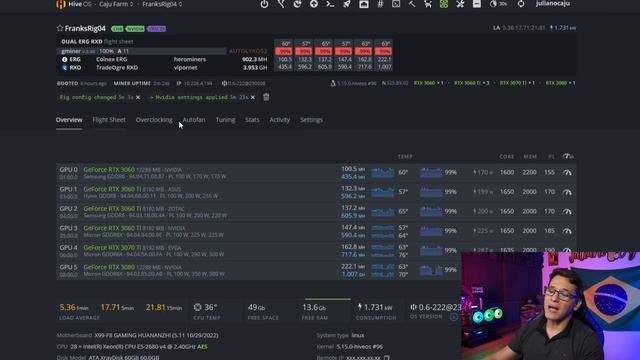Click the box-shaped icon after the rocket
The width and height of the screenshot is (640, 360).
364,4
